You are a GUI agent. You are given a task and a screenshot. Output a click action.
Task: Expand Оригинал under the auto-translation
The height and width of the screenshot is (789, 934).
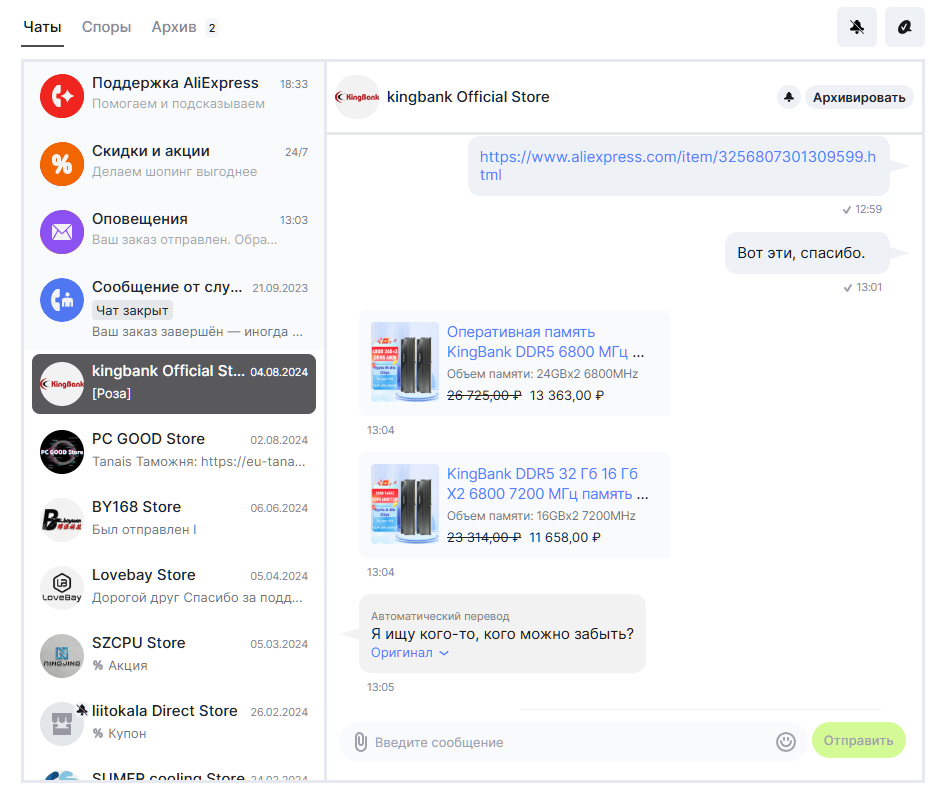point(410,653)
